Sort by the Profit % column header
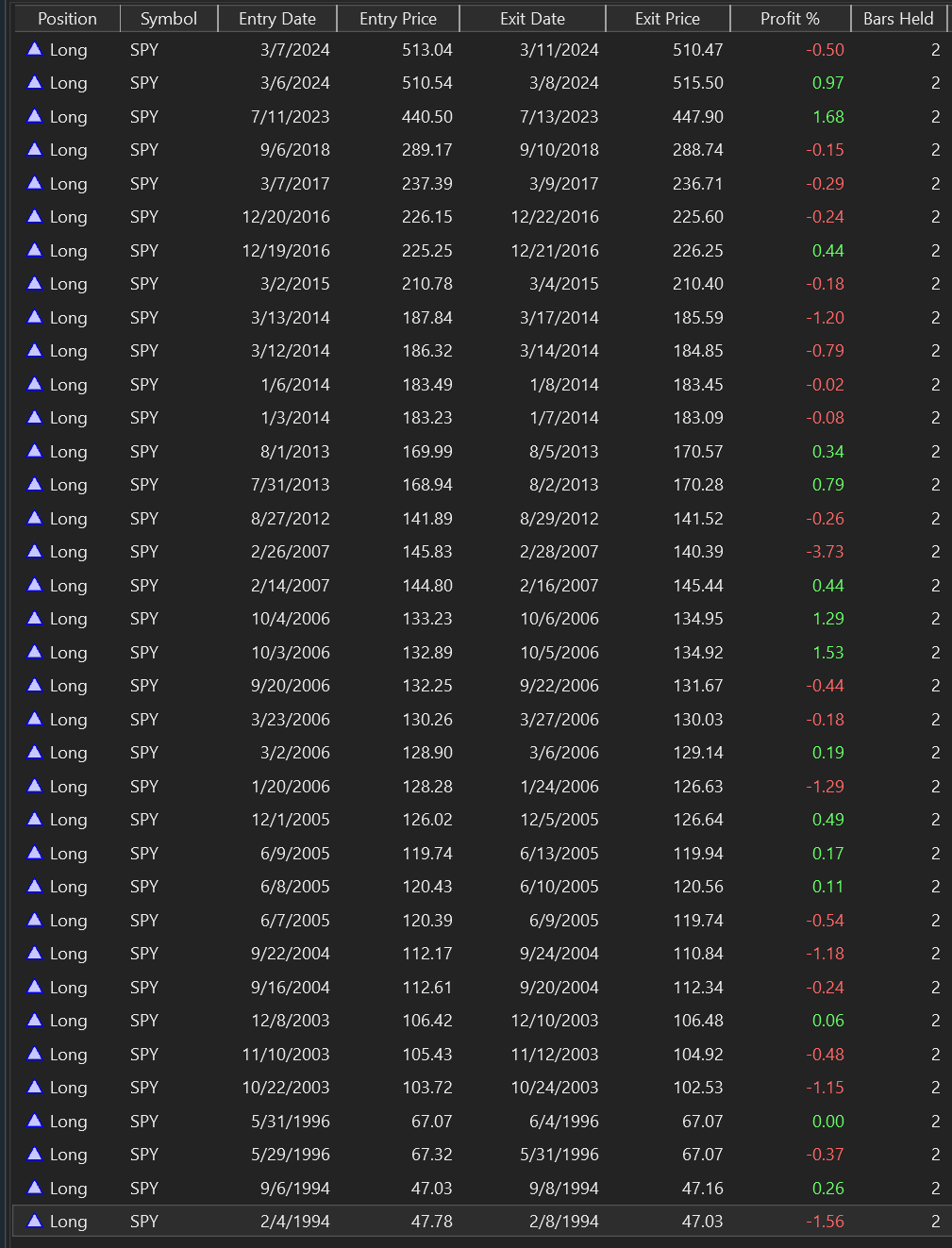952x1248 pixels. 790,19
